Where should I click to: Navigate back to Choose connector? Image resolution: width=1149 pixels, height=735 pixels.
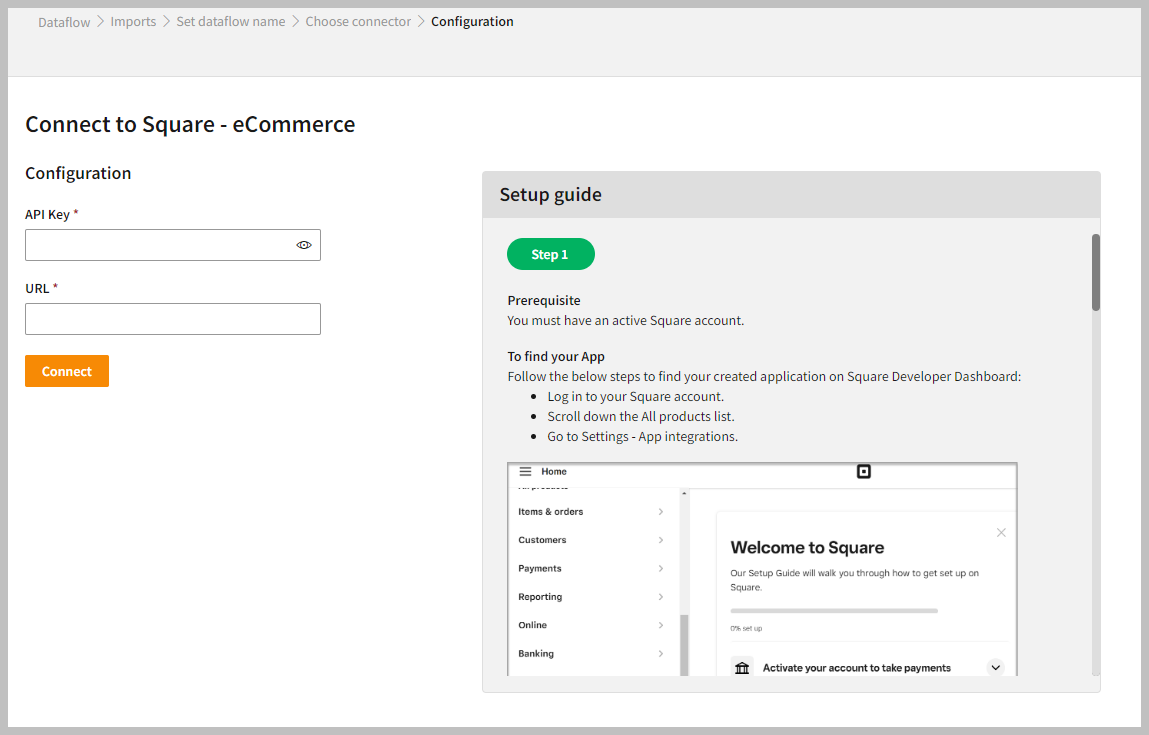coord(358,22)
